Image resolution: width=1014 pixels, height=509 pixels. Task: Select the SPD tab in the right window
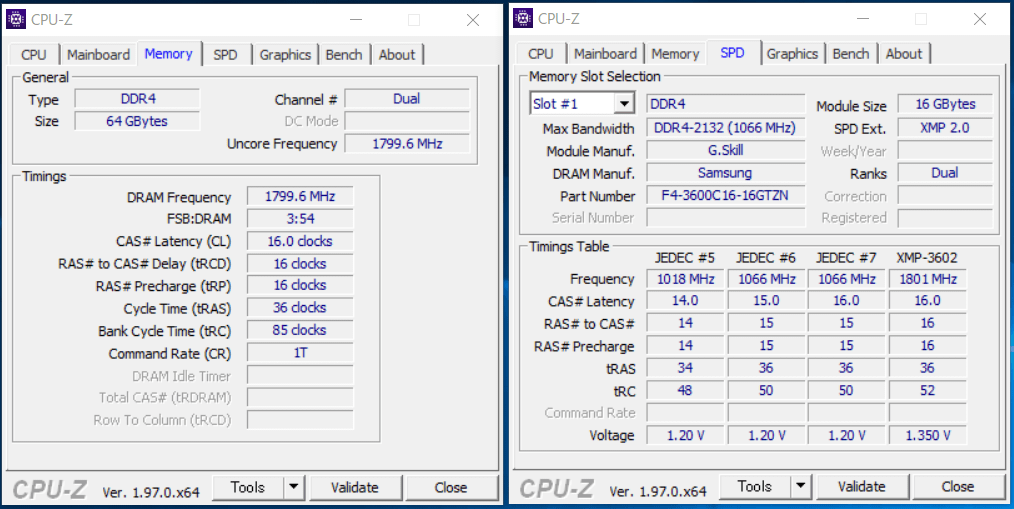(x=732, y=53)
